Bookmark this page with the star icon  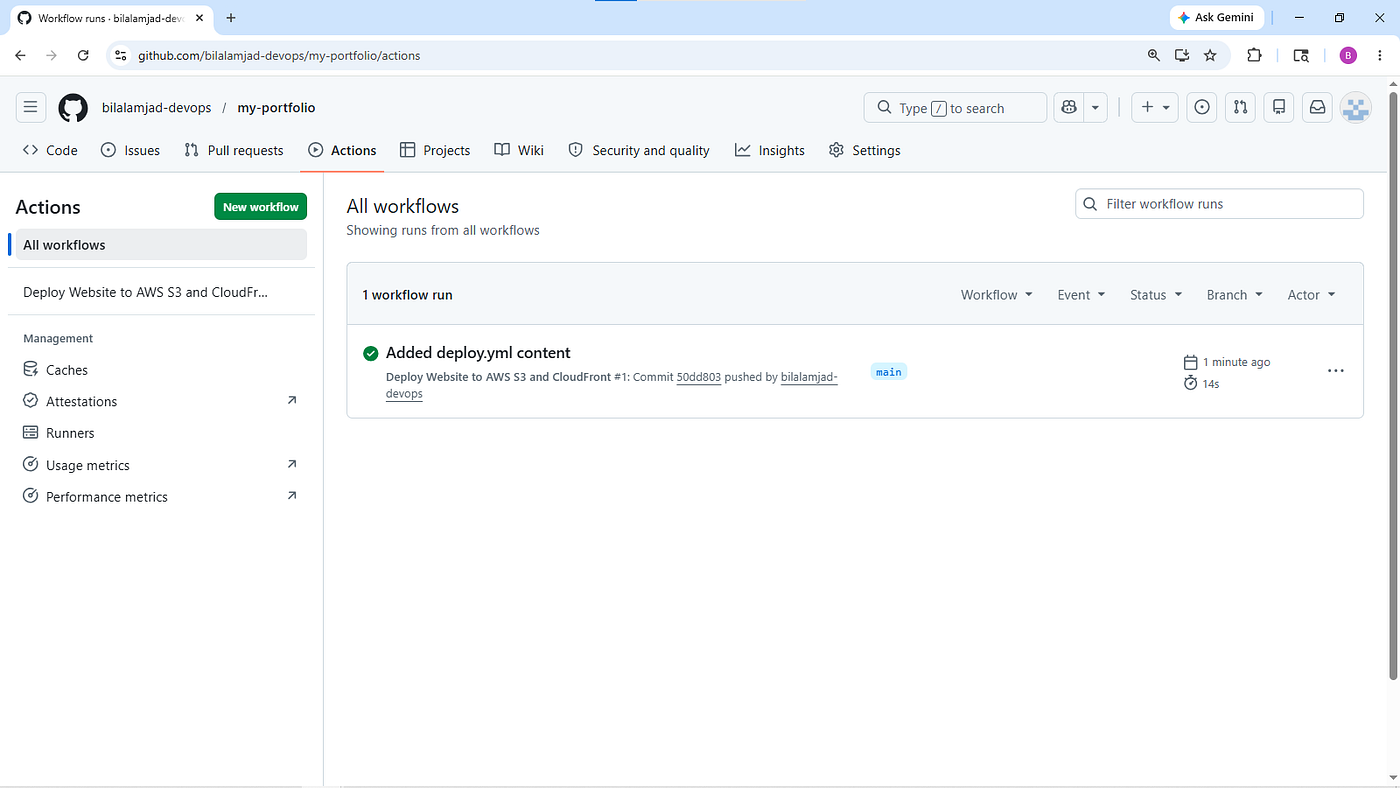tap(1210, 56)
